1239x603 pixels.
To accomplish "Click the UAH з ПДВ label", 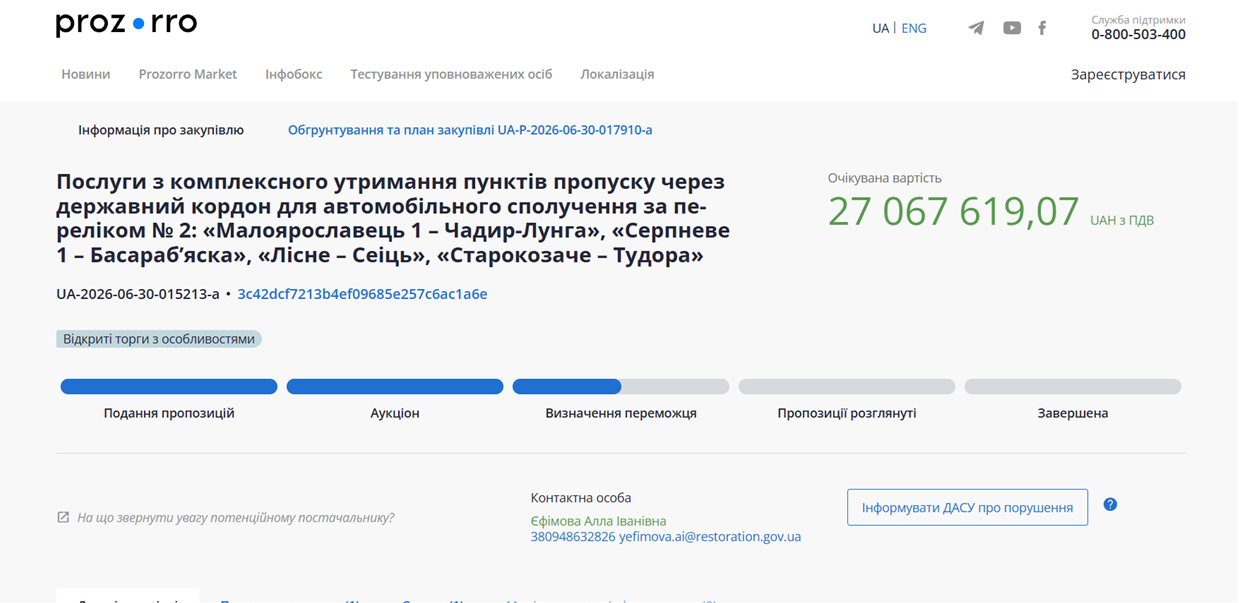I will point(1122,220).
